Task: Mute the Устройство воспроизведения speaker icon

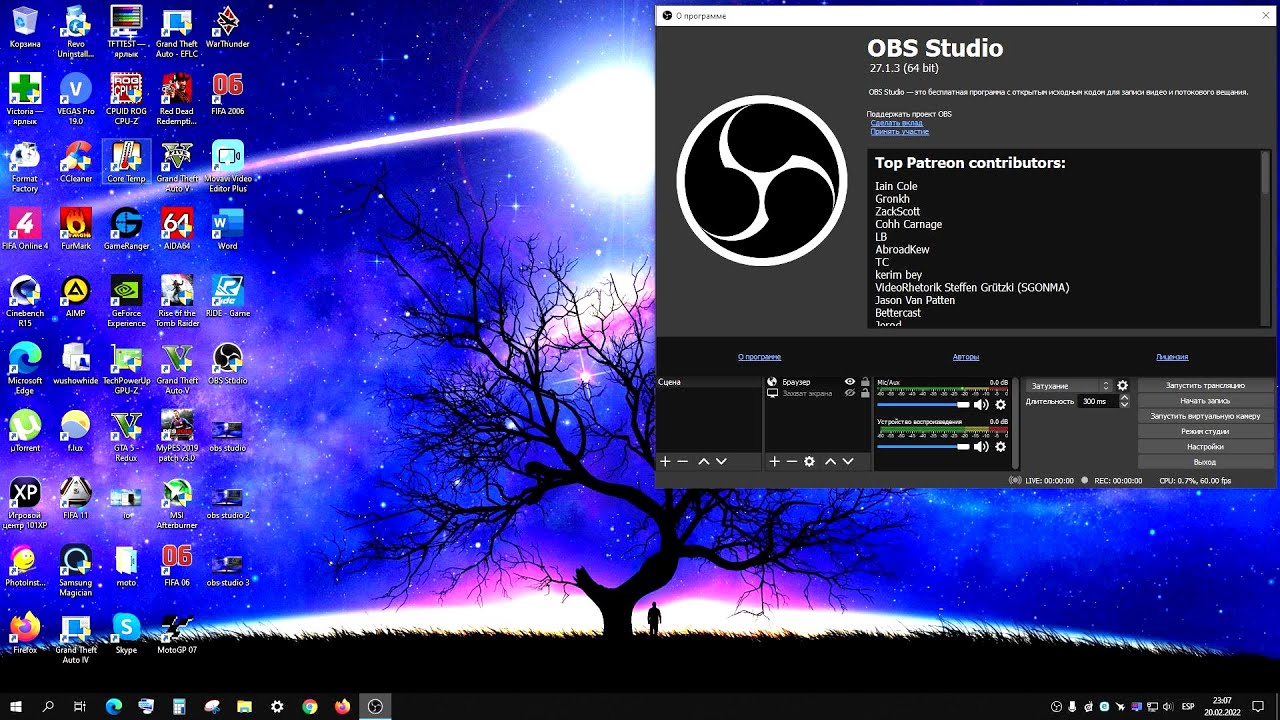Action: tap(981, 447)
